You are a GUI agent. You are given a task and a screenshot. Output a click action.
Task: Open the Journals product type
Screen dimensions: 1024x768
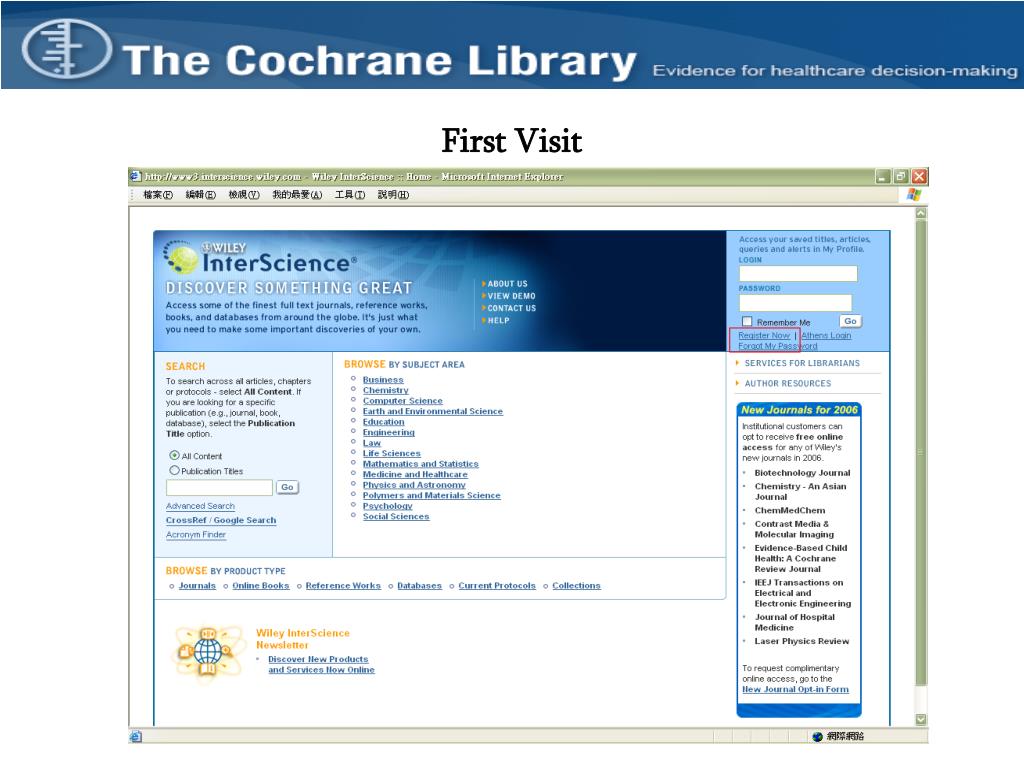click(x=197, y=586)
